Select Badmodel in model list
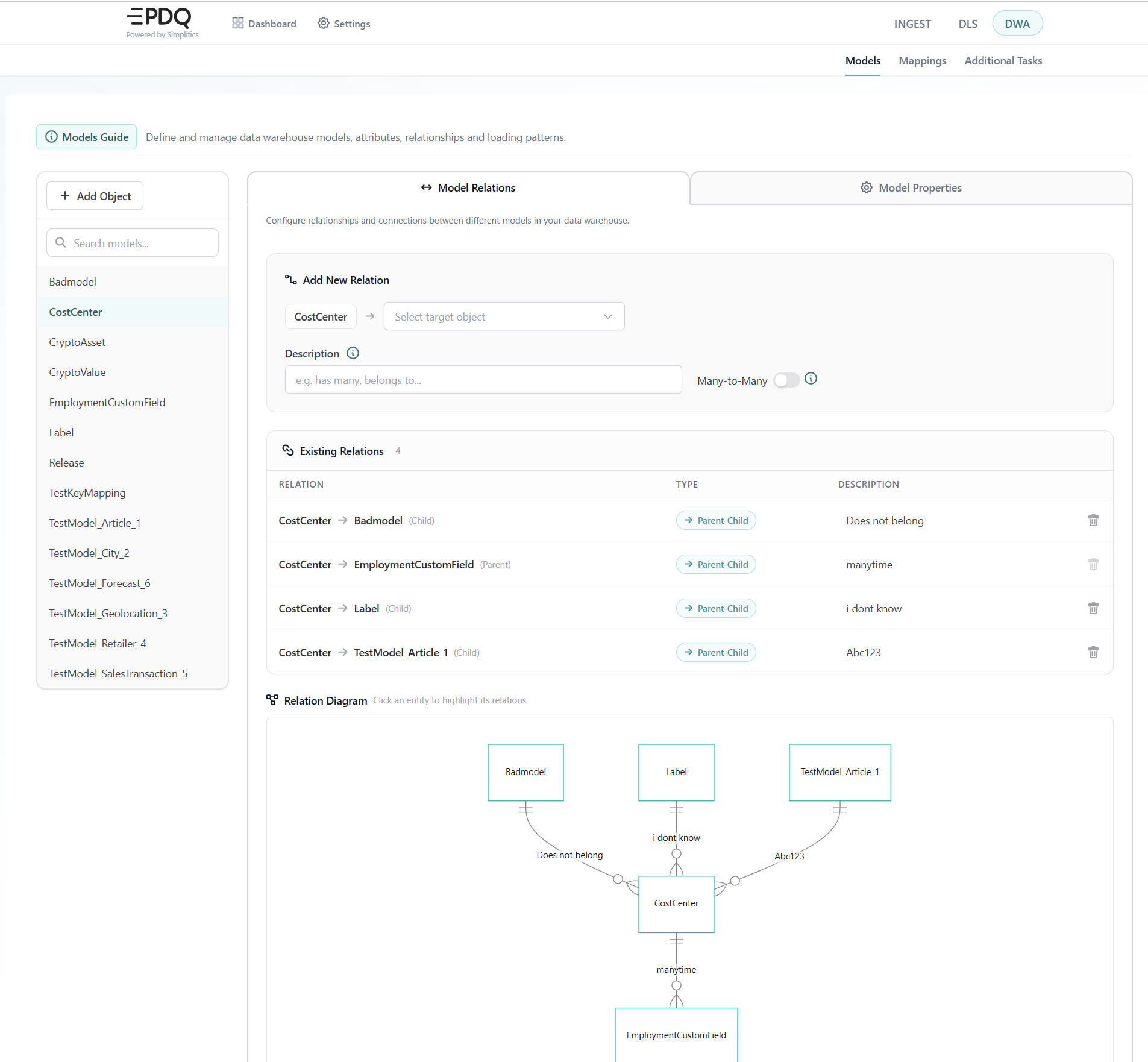Viewport: 1148px width, 1062px height. 133,282
